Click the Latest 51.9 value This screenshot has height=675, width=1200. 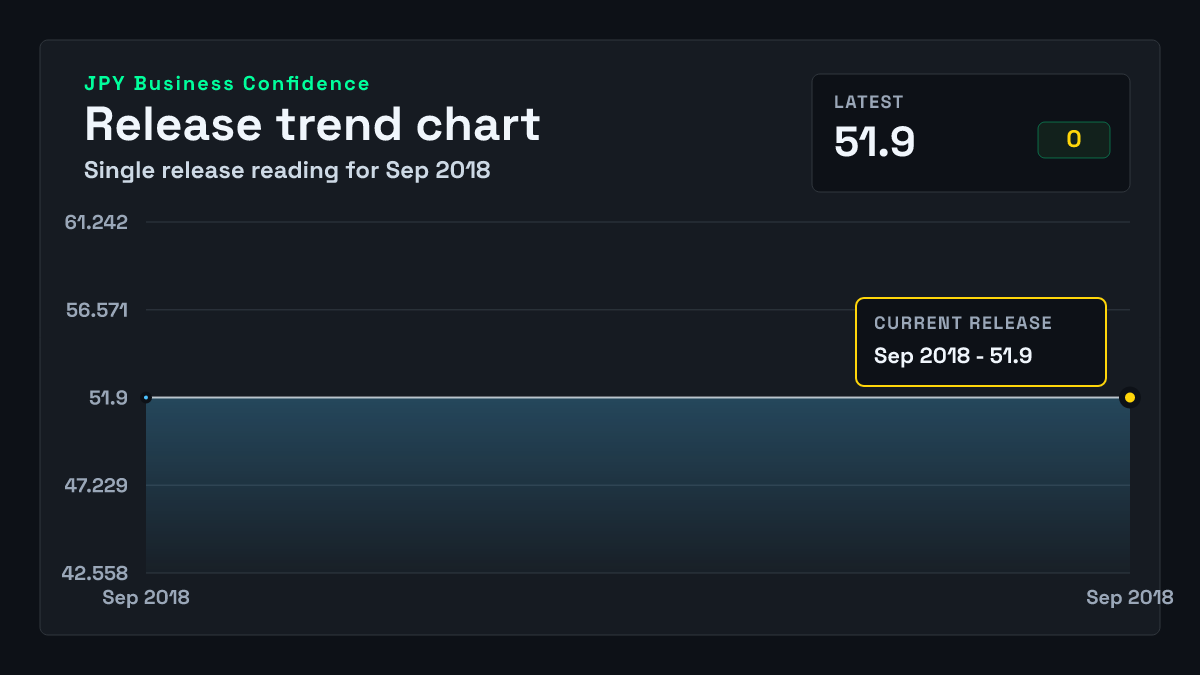[875, 142]
